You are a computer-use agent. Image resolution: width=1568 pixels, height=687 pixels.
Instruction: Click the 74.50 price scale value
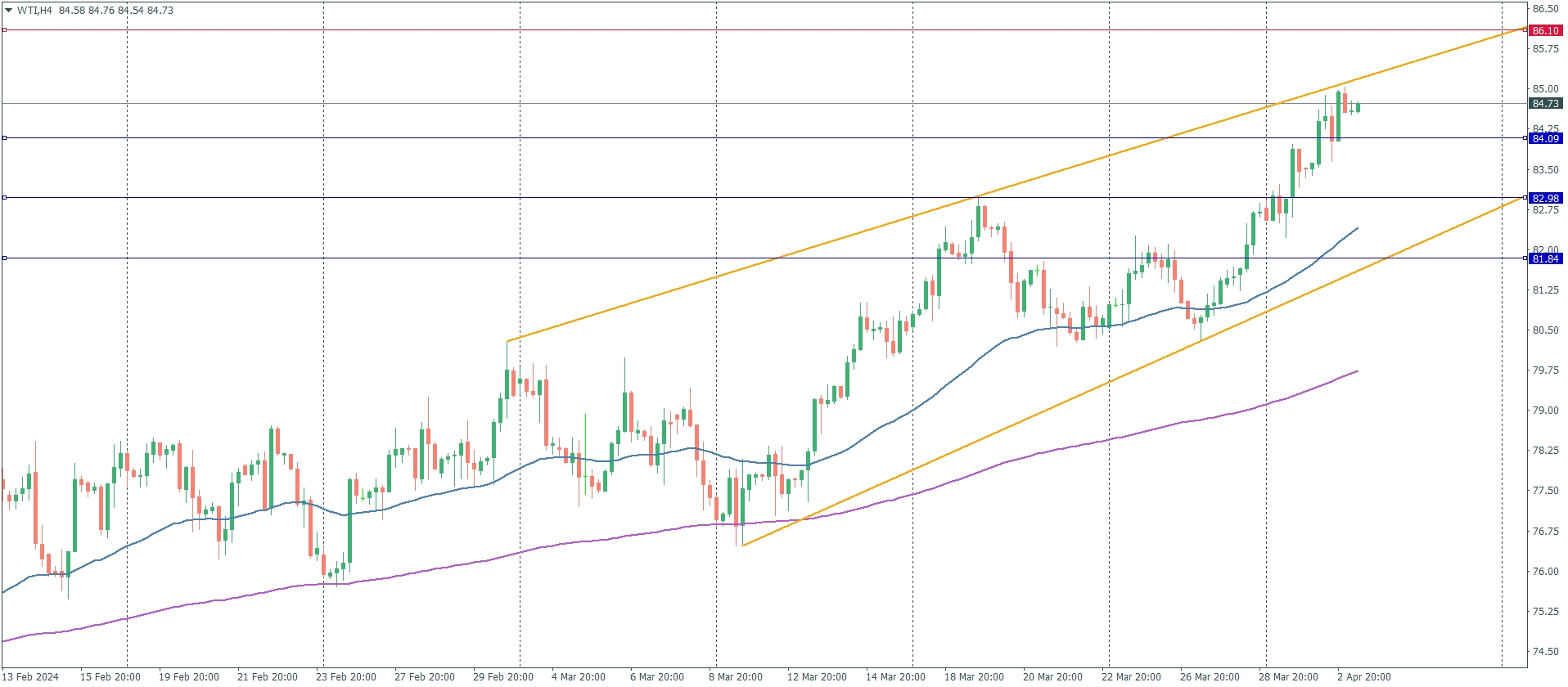1545,652
